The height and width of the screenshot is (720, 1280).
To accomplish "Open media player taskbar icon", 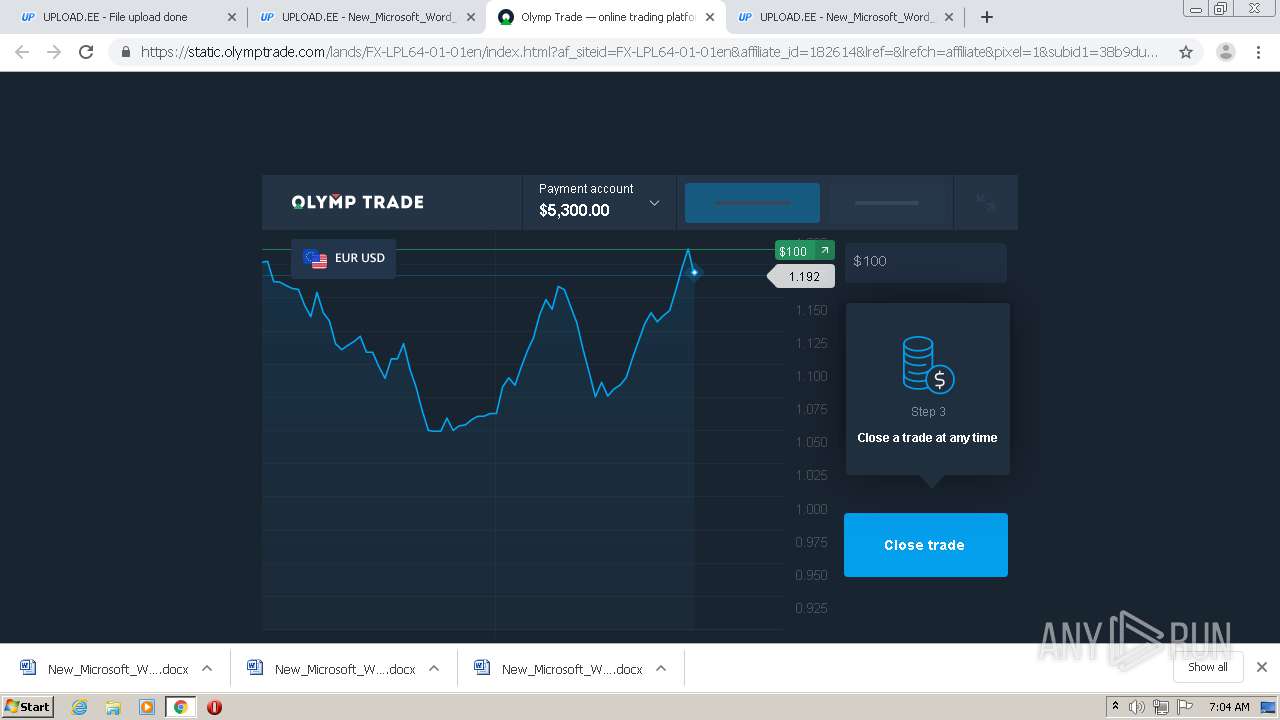I will [x=147, y=707].
